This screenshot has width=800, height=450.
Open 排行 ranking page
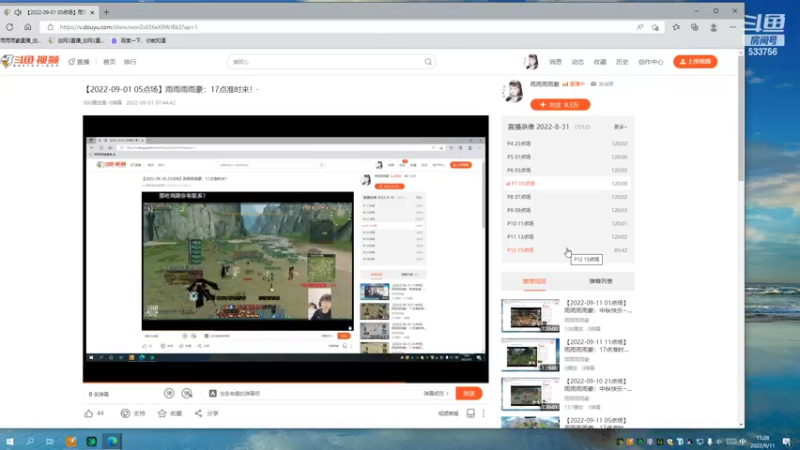130,62
